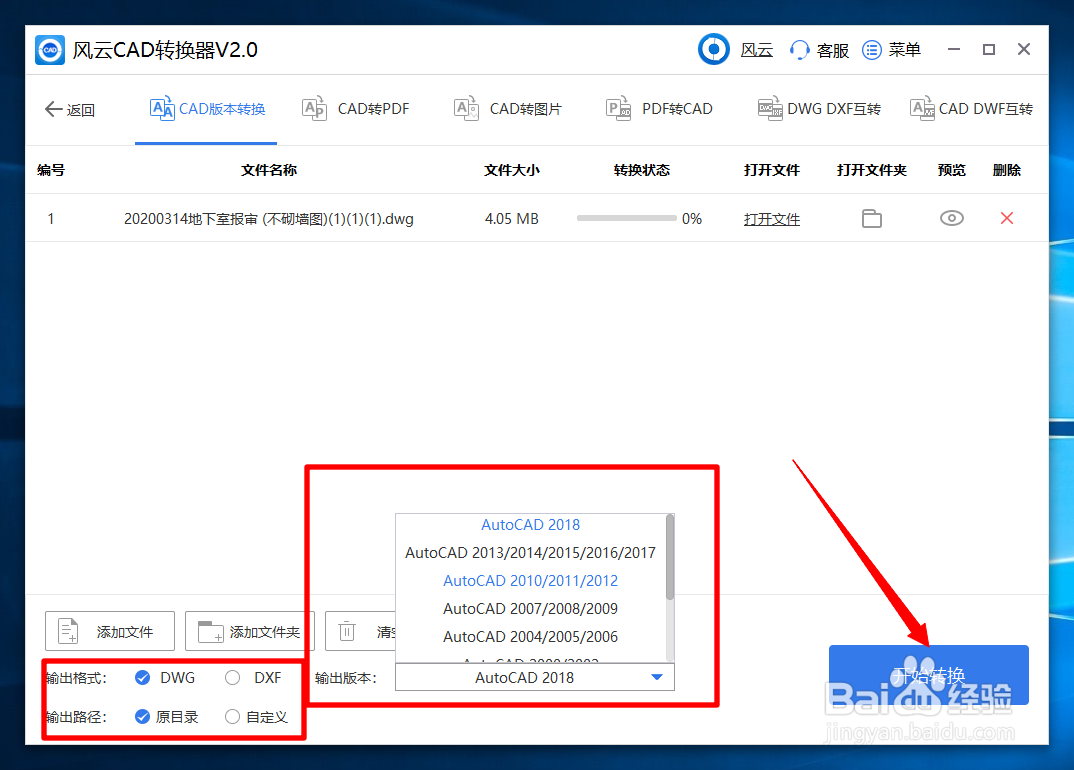Click the 文件大小 column header
The height and width of the screenshot is (770, 1074).
coord(512,170)
